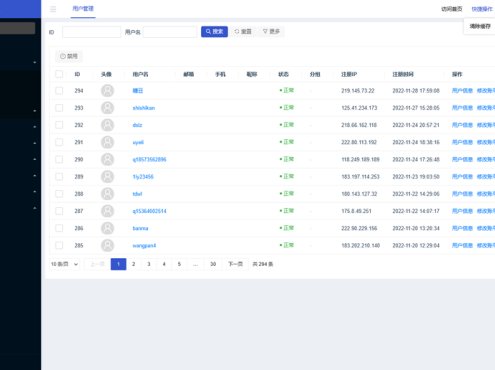Expand the last sidebar menu group arrow
Image resolution: width=495 pixels, height=370 pixels.
click(x=35, y=208)
